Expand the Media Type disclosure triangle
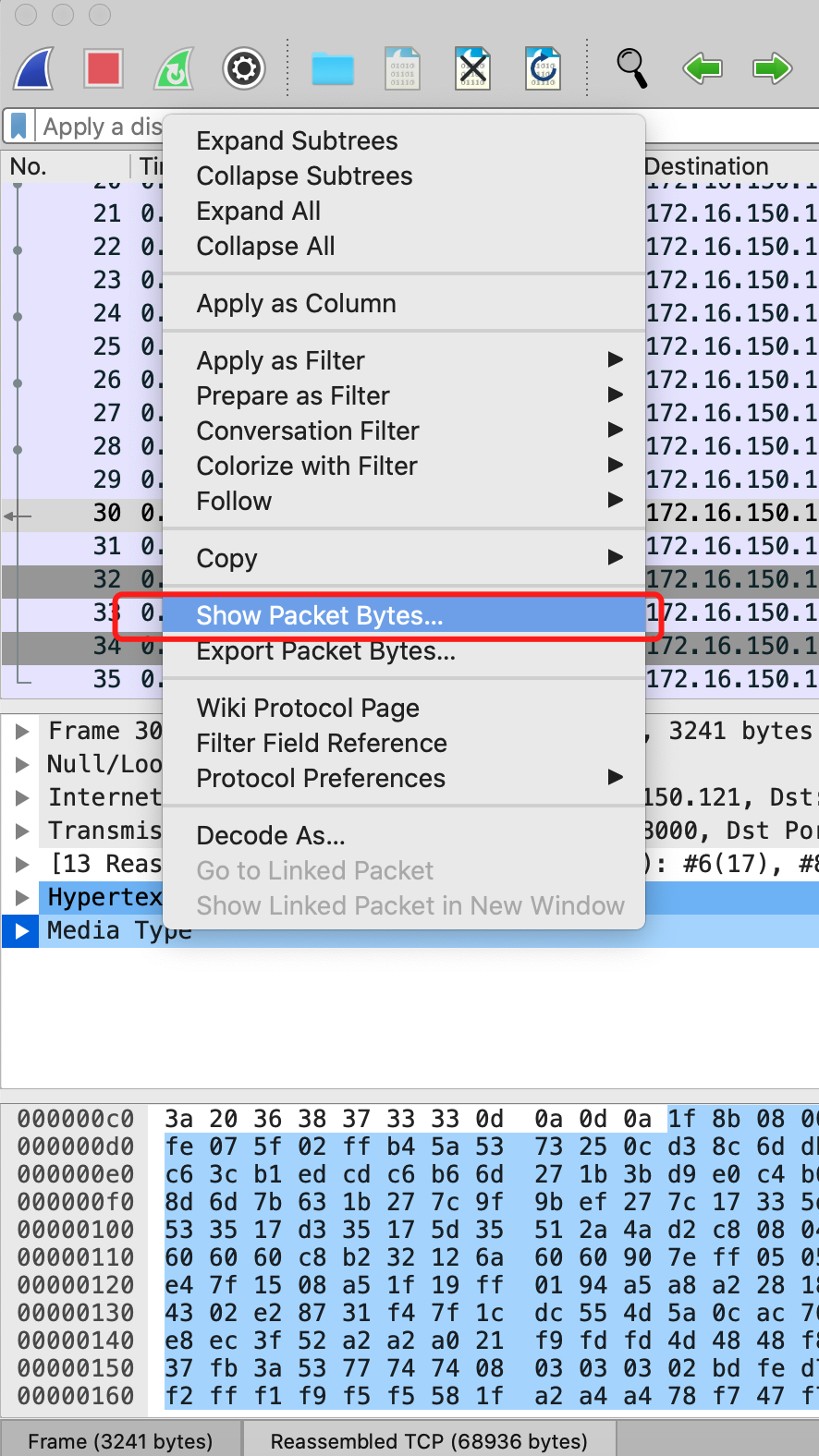Viewport: 819px width, 1456px height. [x=21, y=930]
